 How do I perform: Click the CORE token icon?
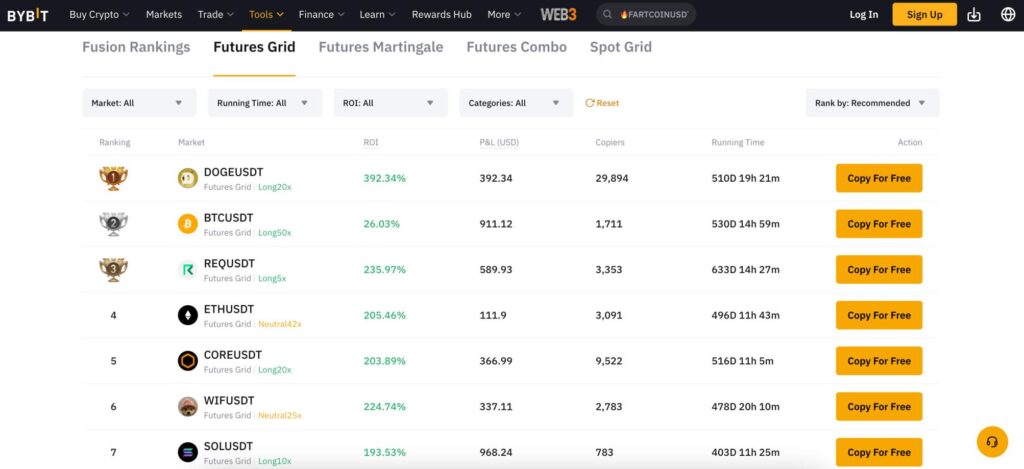(x=187, y=361)
